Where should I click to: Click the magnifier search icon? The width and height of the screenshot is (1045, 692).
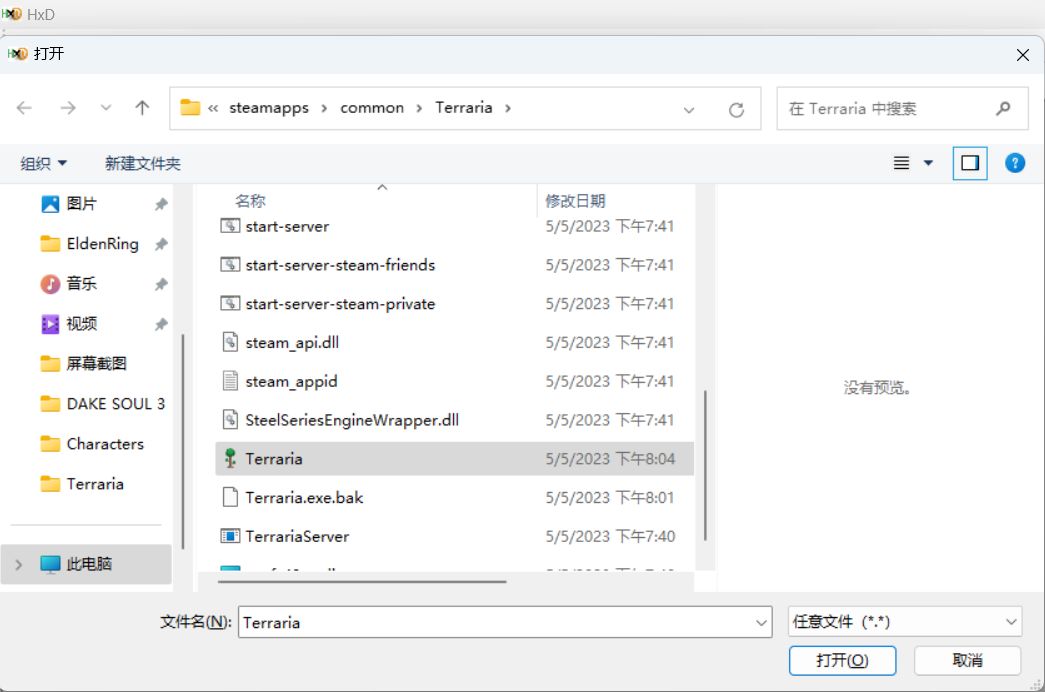coord(1003,108)
